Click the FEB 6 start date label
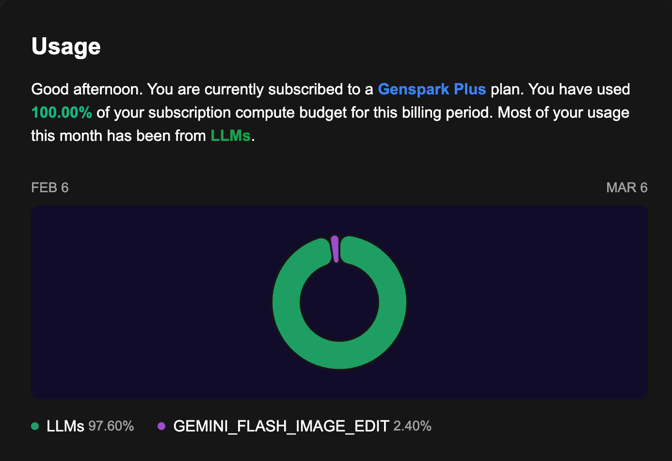 click(50, 188)
